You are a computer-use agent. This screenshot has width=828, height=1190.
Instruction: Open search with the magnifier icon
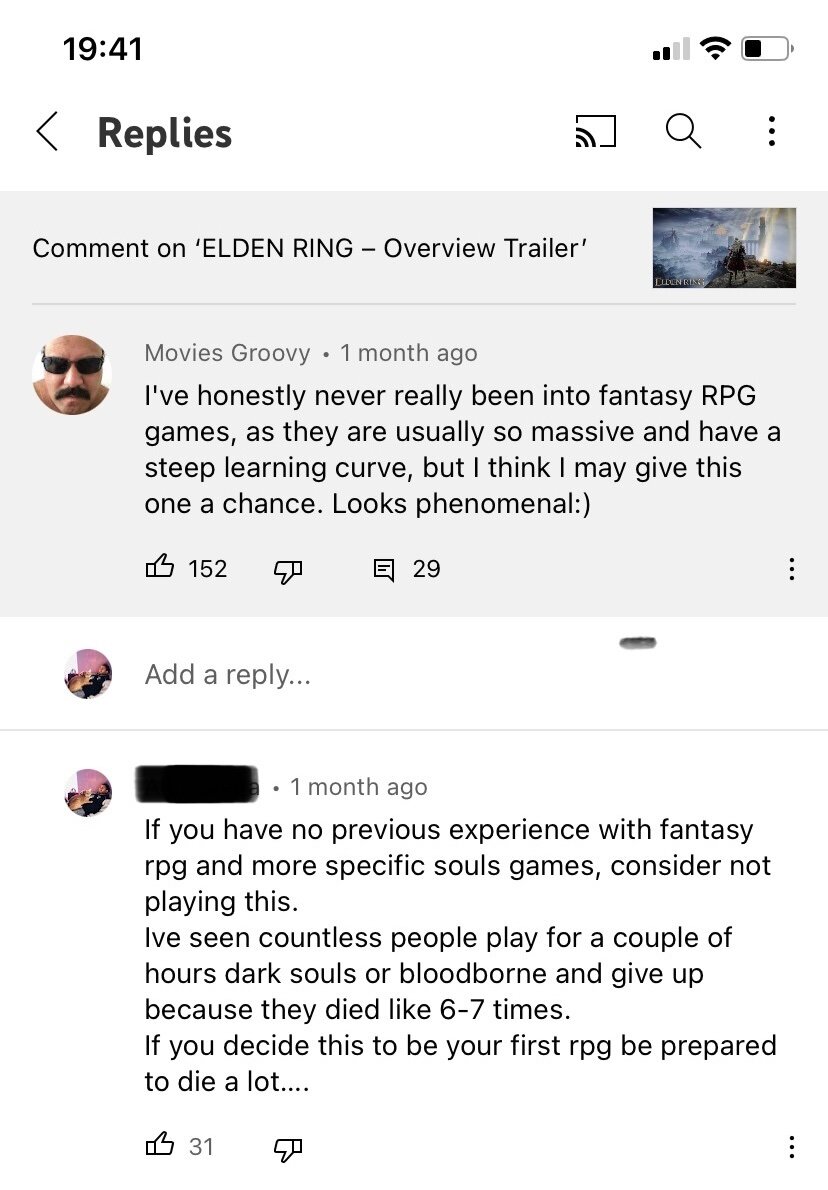pyautogui.click(x=684, y=131)
